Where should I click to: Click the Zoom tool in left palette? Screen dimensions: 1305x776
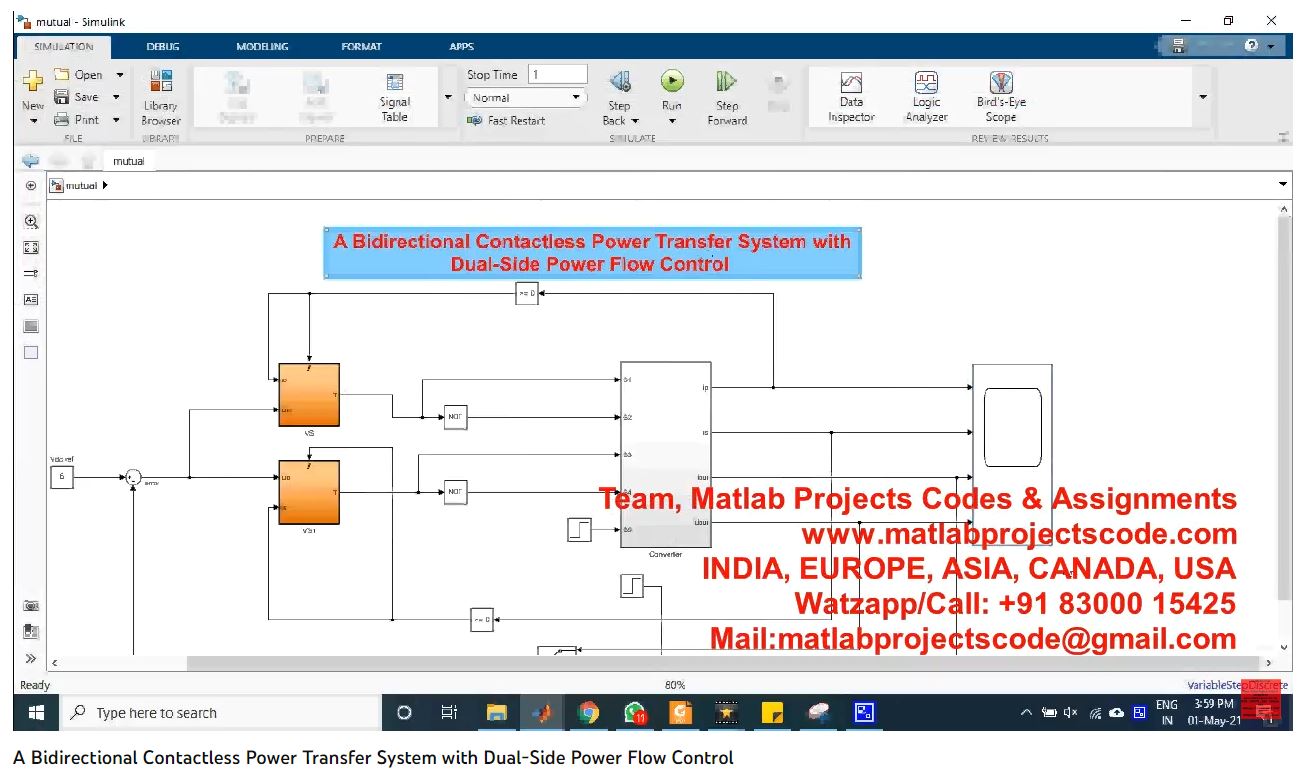pos(31,222)
